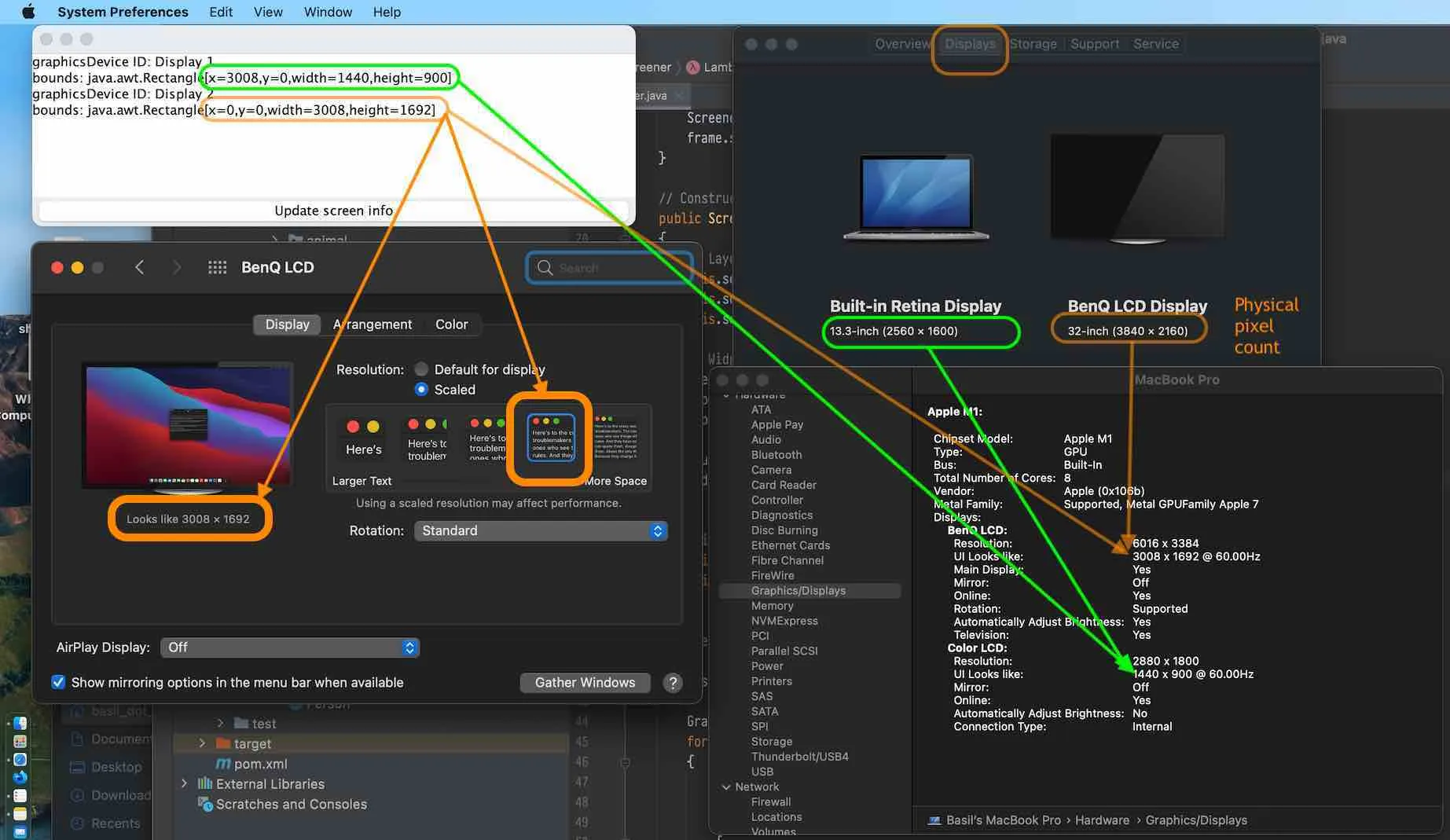Click Basil's MacBook Pro in the path bar

1004,820
